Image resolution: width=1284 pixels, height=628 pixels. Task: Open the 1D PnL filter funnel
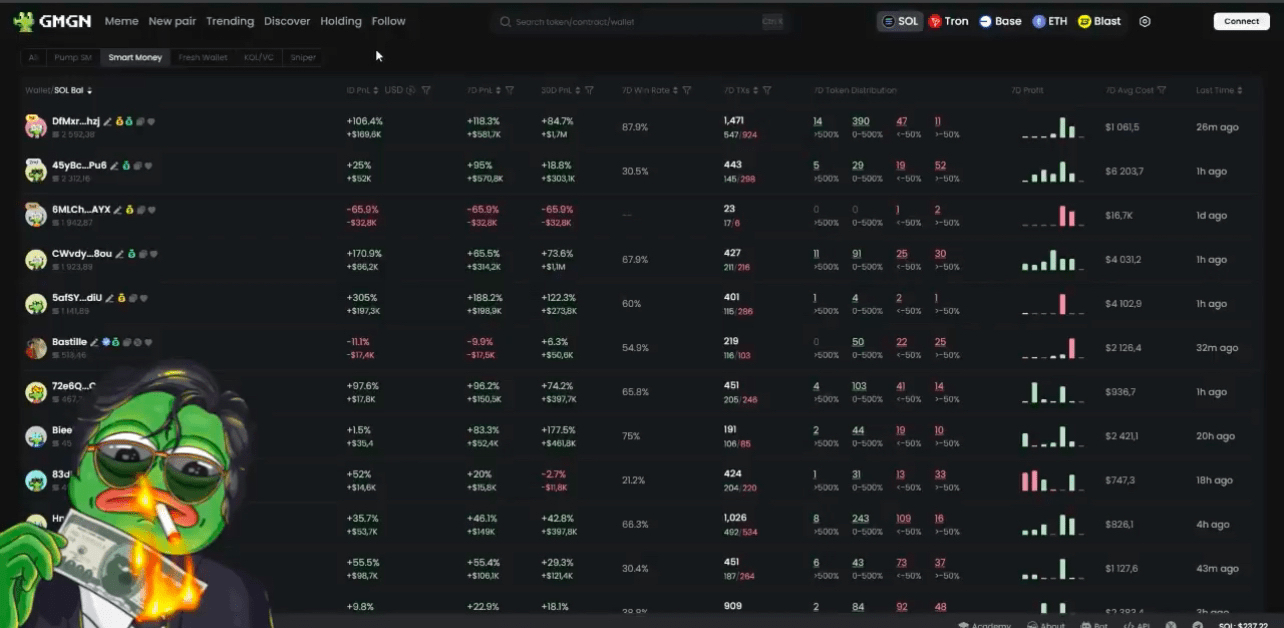tap(427, 90)
